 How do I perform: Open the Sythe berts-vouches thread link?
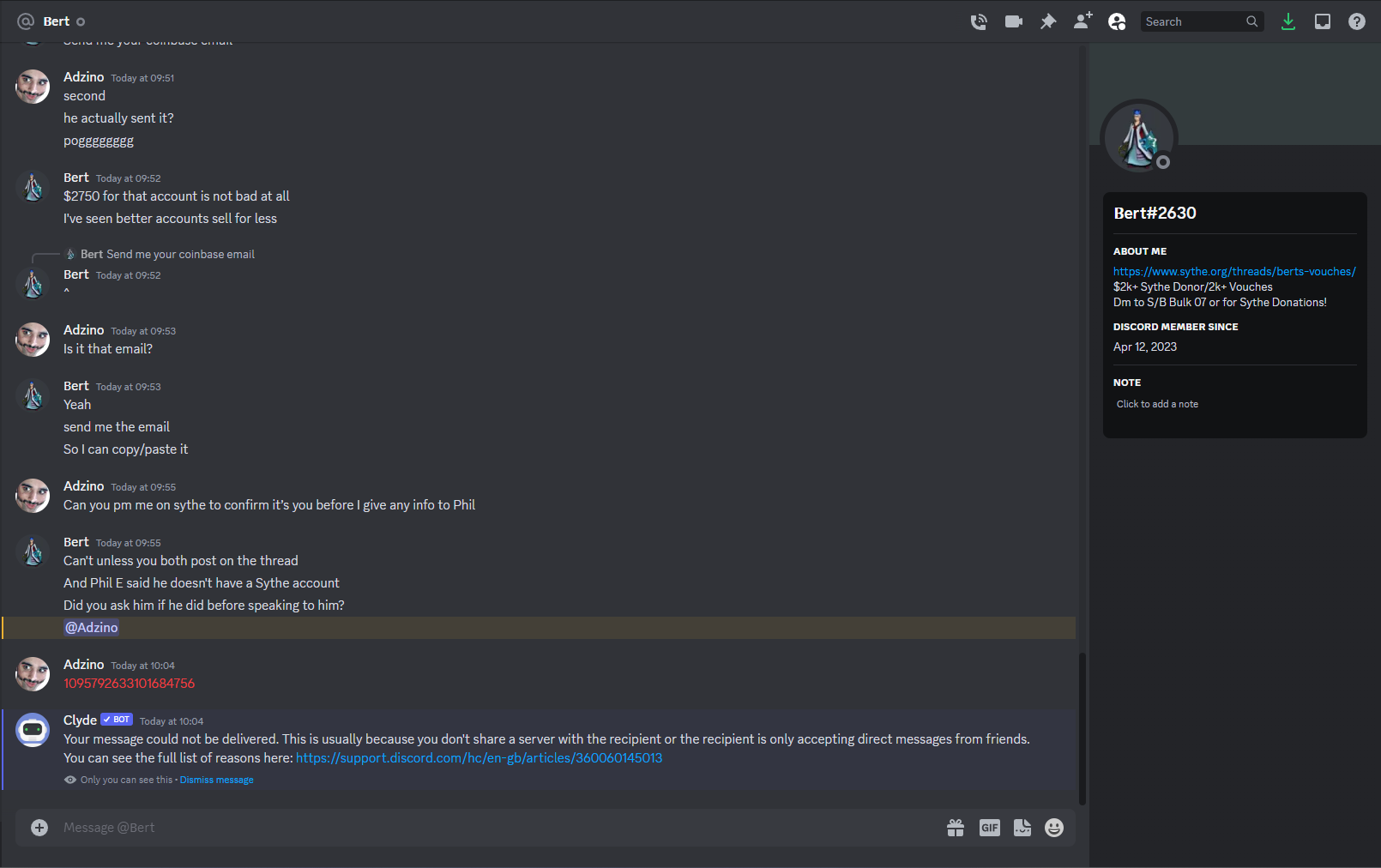coord(1234,271)
